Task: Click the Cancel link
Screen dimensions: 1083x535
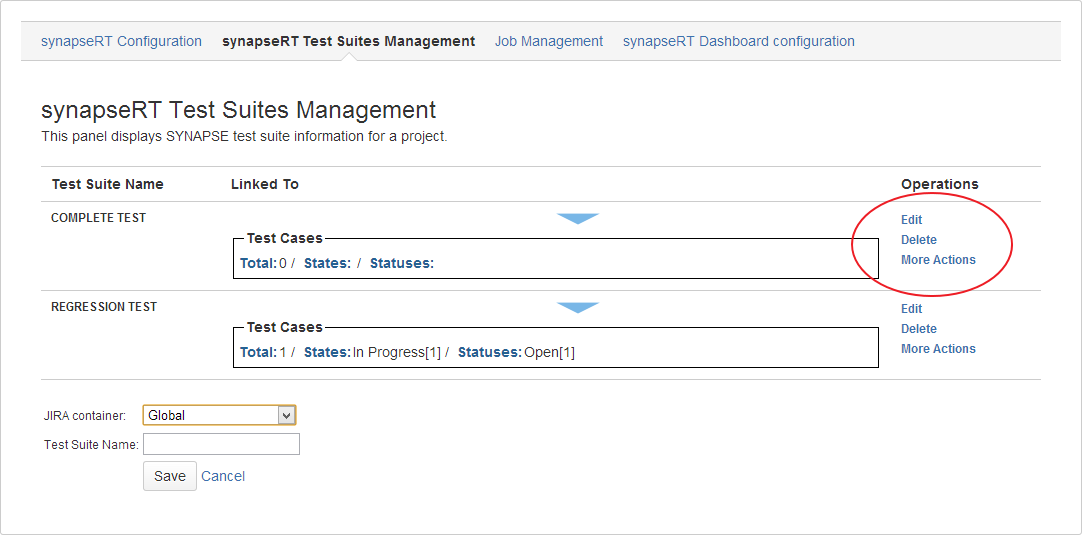Action: click(223, 476)
